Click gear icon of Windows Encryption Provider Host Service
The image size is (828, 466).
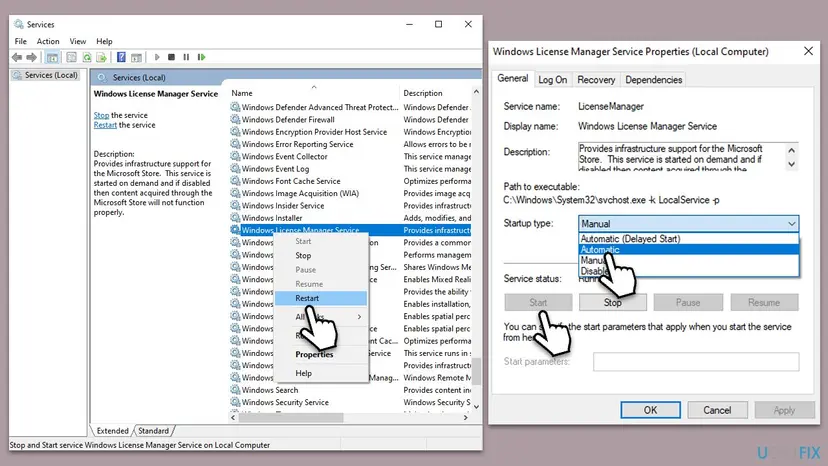click(235, 132)
